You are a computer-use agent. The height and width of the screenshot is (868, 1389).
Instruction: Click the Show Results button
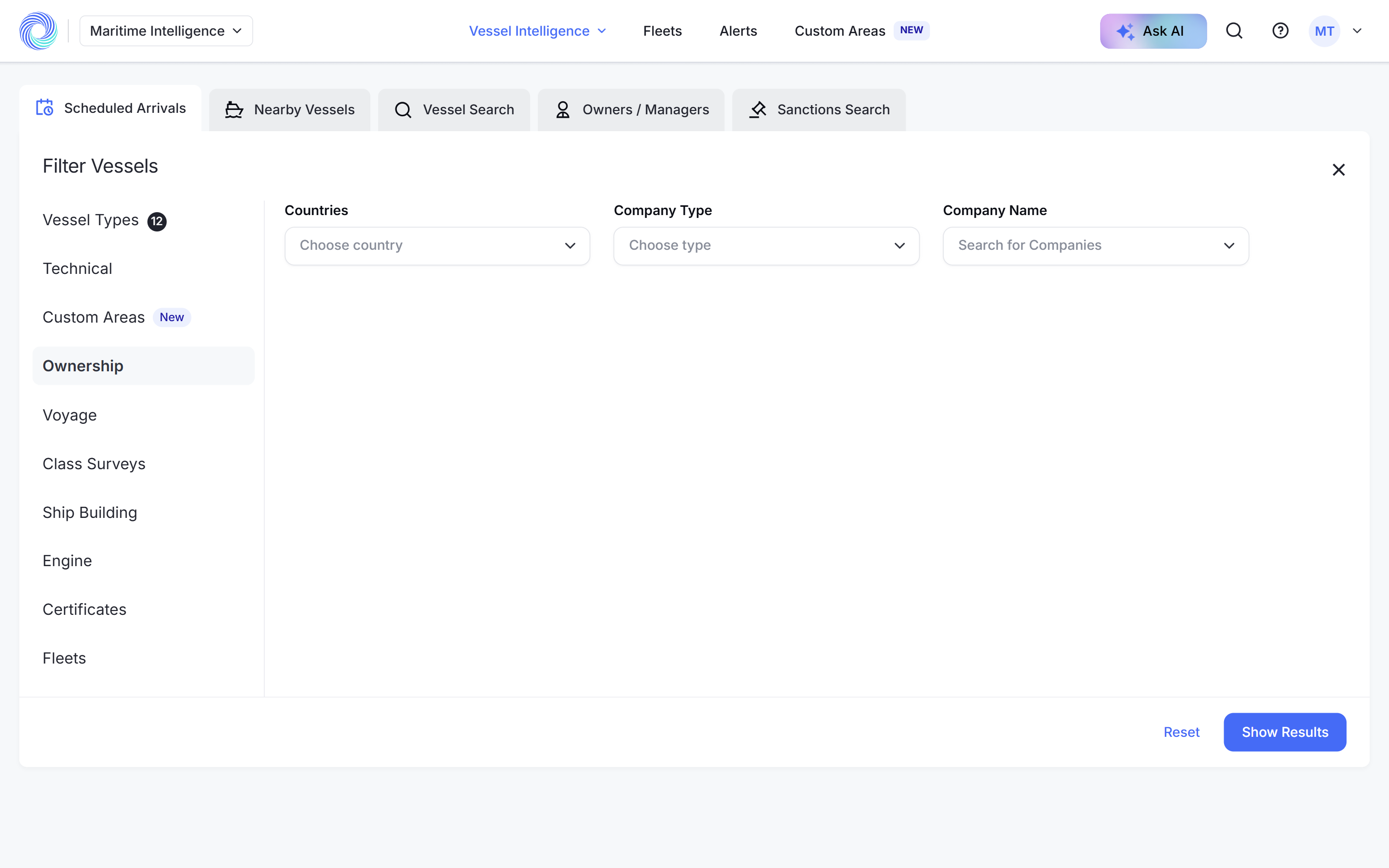pos(1284,732)
